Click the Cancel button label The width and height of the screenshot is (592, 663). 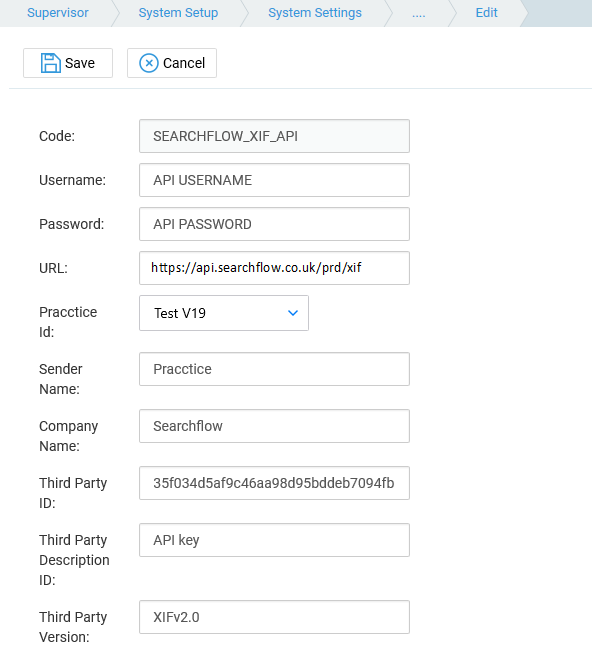pos(184,63)
